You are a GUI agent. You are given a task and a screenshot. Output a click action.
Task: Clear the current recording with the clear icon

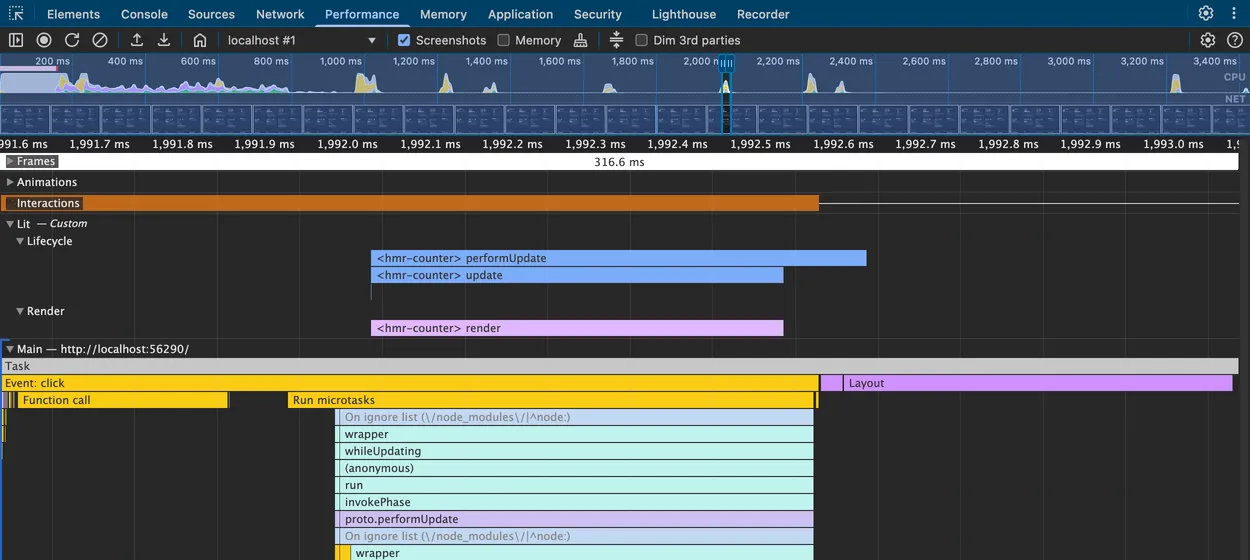pyautogui.click(x=100, y=40)
